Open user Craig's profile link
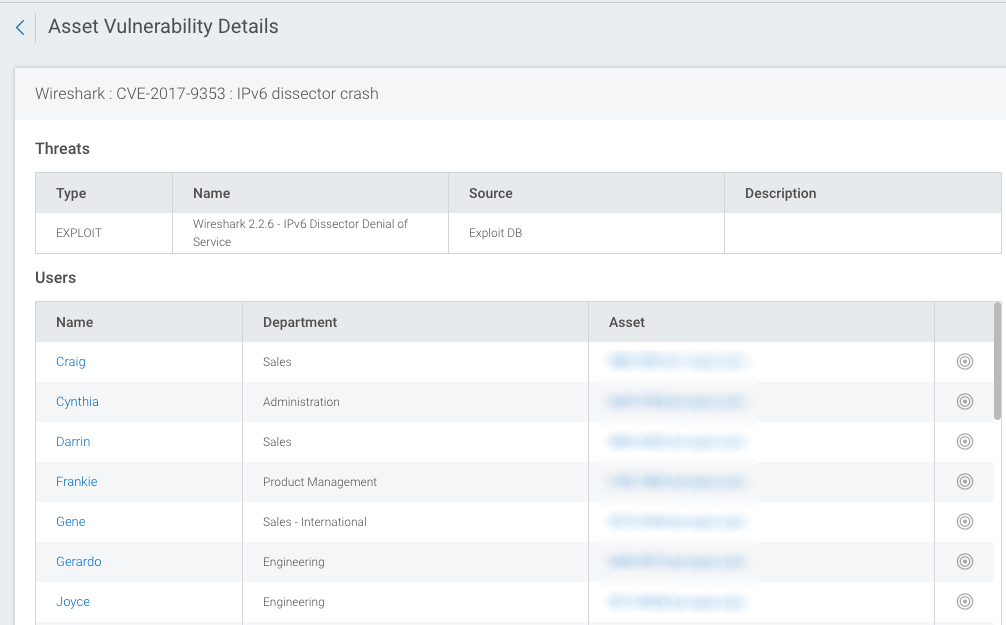This screenshot has width=1006, height=625. (71, 362)
